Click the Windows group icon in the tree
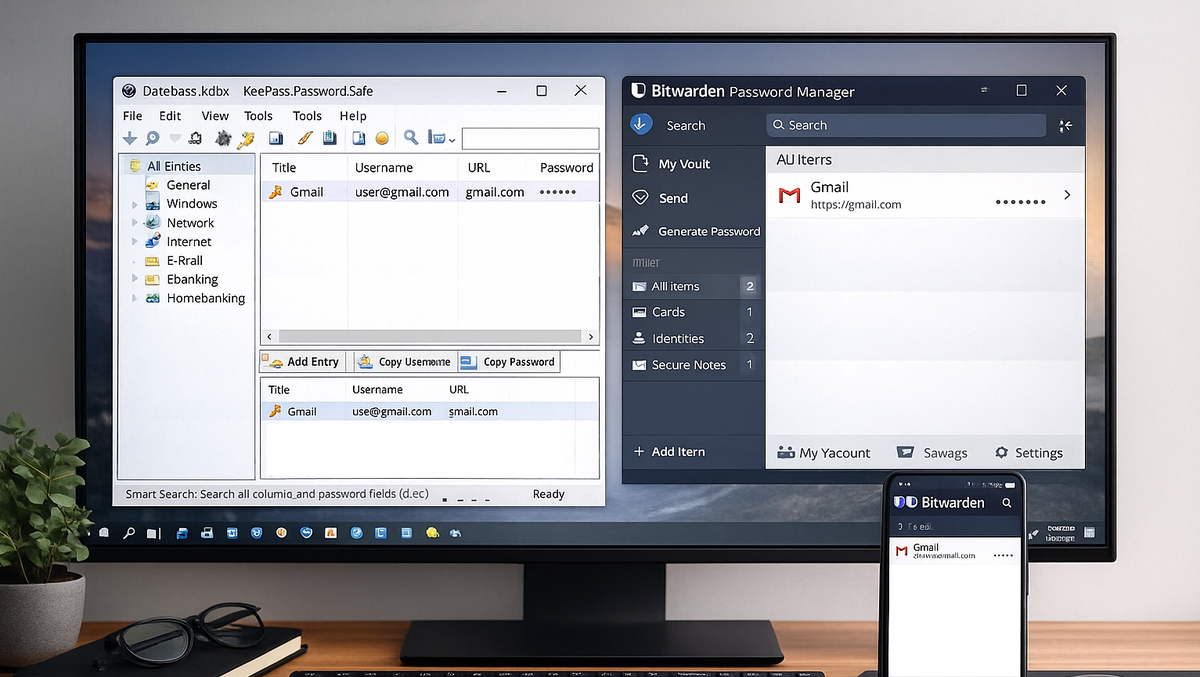The width and height of the screenshot is (1200, 677). pyautogui.click(x=152, y=203)
